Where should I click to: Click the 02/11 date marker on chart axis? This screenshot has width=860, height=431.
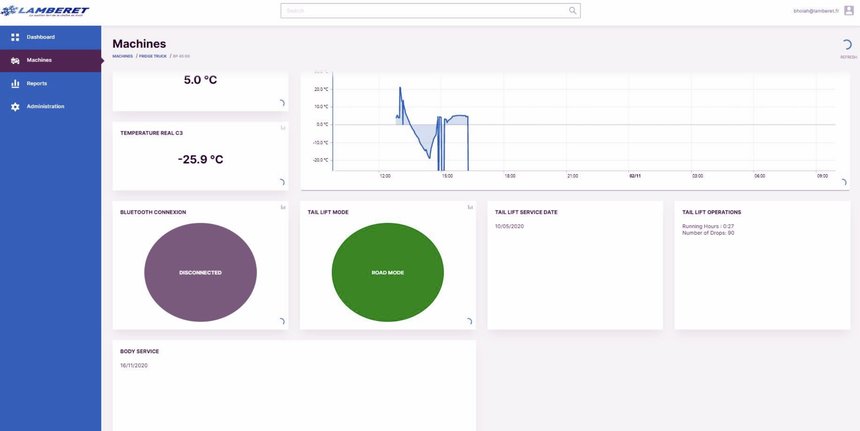point(634,176)
